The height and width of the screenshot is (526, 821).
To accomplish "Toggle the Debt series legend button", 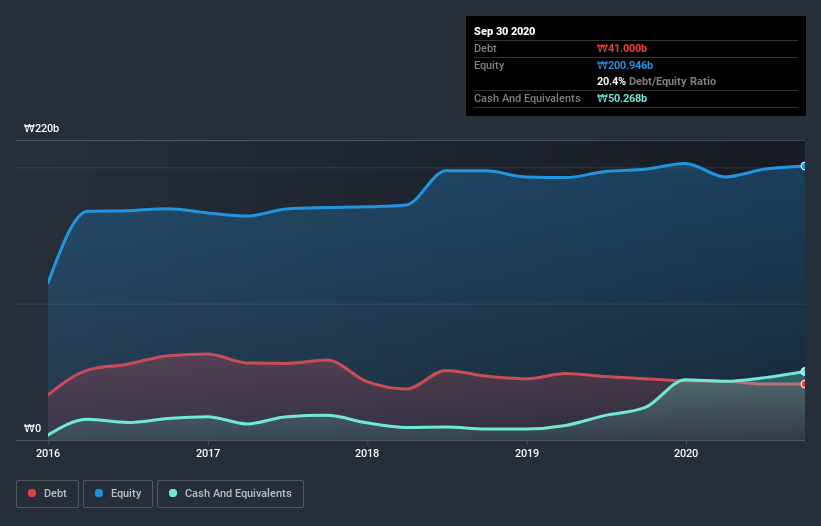I will 47,494.
